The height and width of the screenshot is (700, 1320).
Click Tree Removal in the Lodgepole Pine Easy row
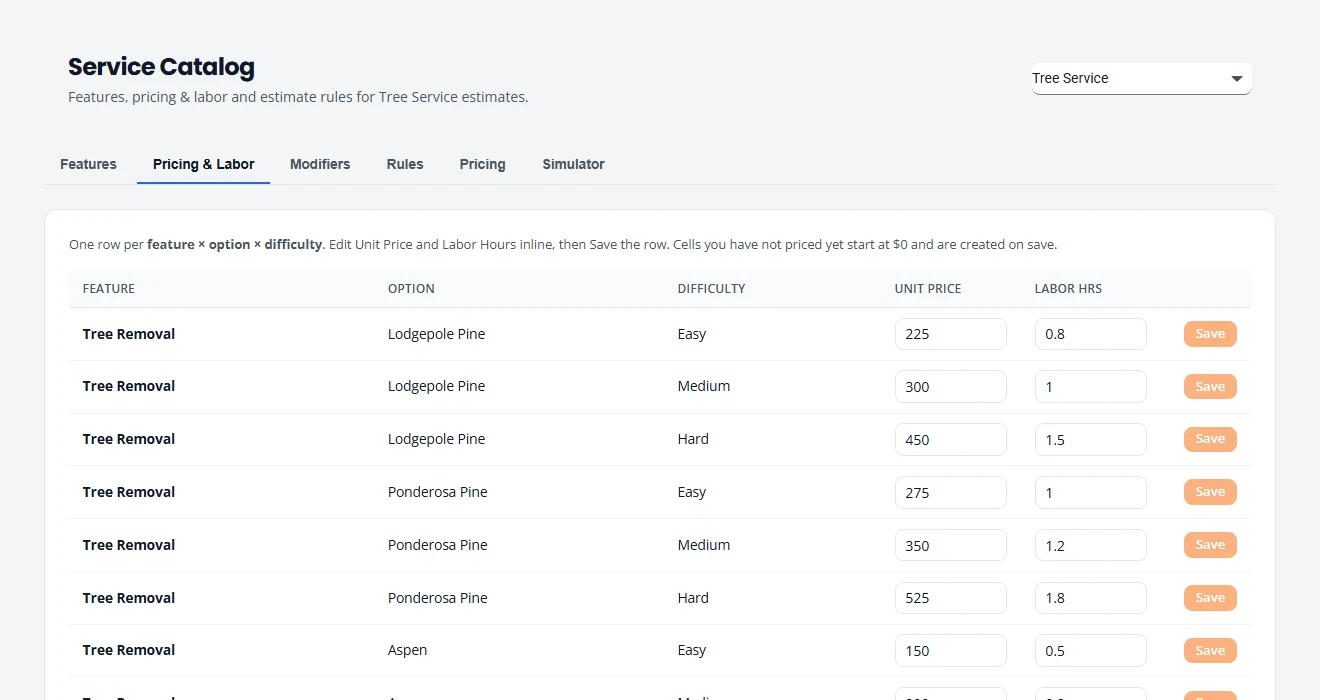129,334
